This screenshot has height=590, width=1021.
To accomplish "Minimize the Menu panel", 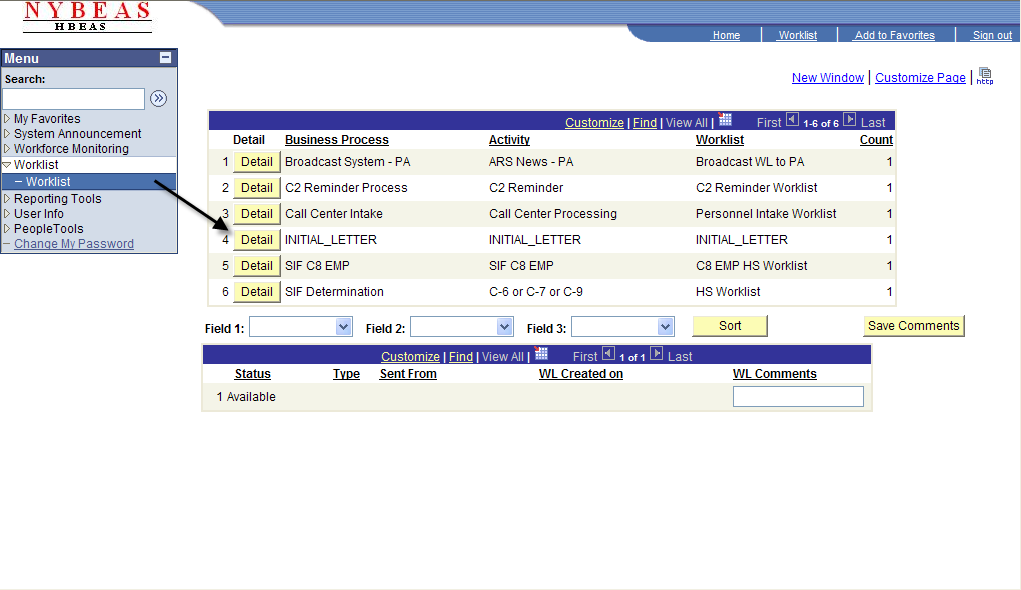I will 165,57.
